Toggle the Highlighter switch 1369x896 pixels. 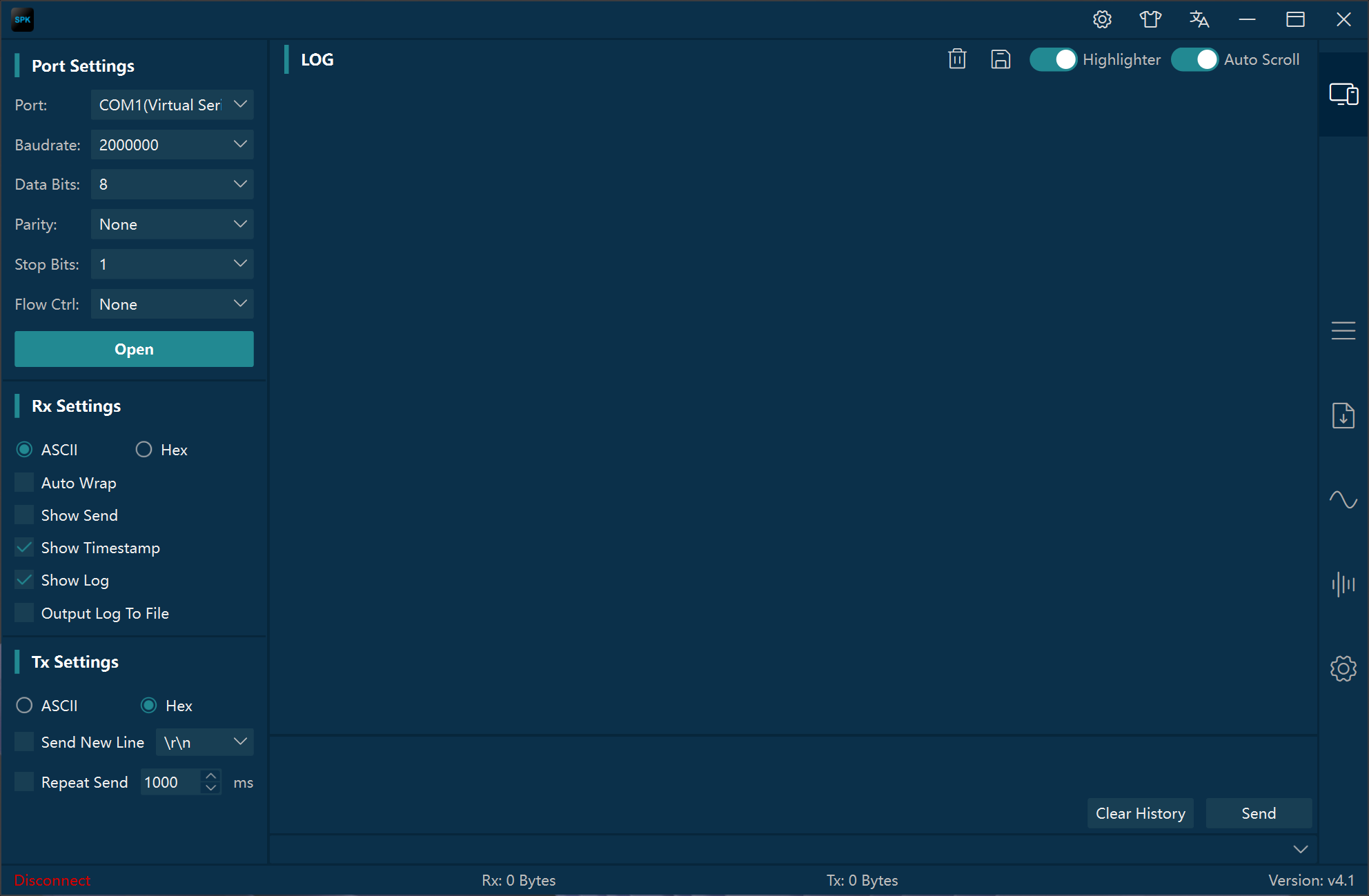tap(1053, 60)
